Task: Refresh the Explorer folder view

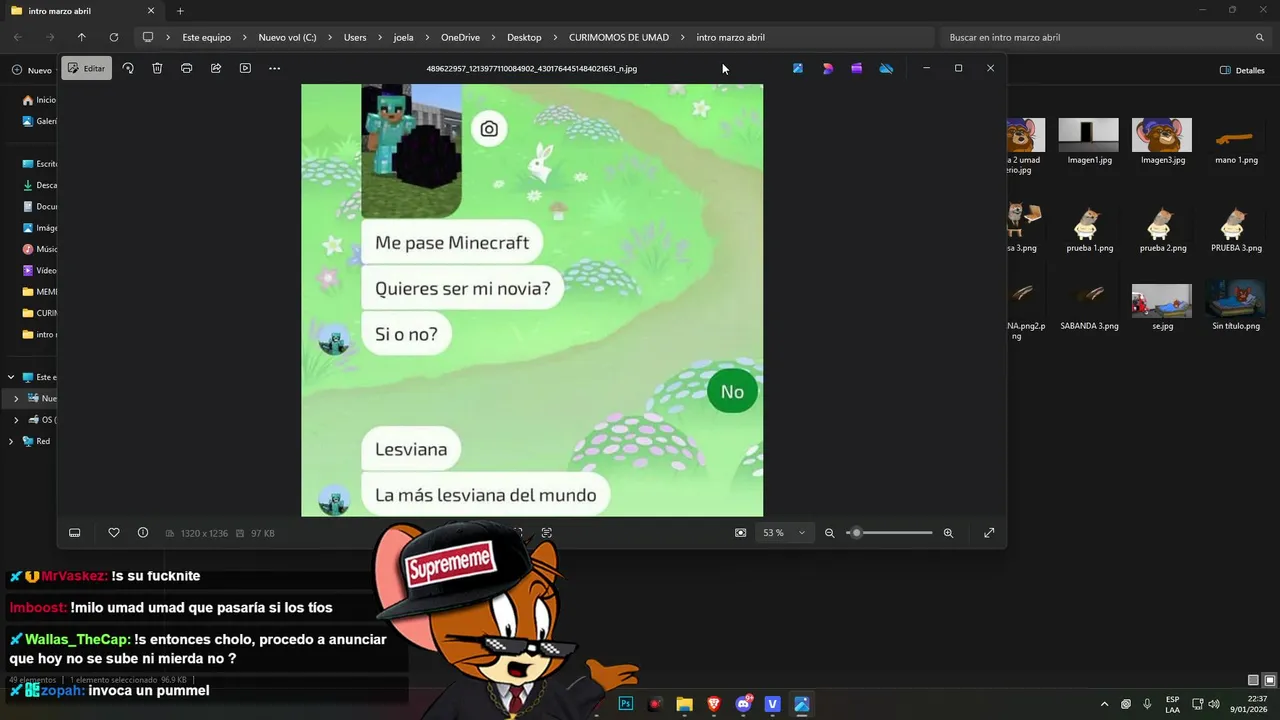Action: point(114,37)
